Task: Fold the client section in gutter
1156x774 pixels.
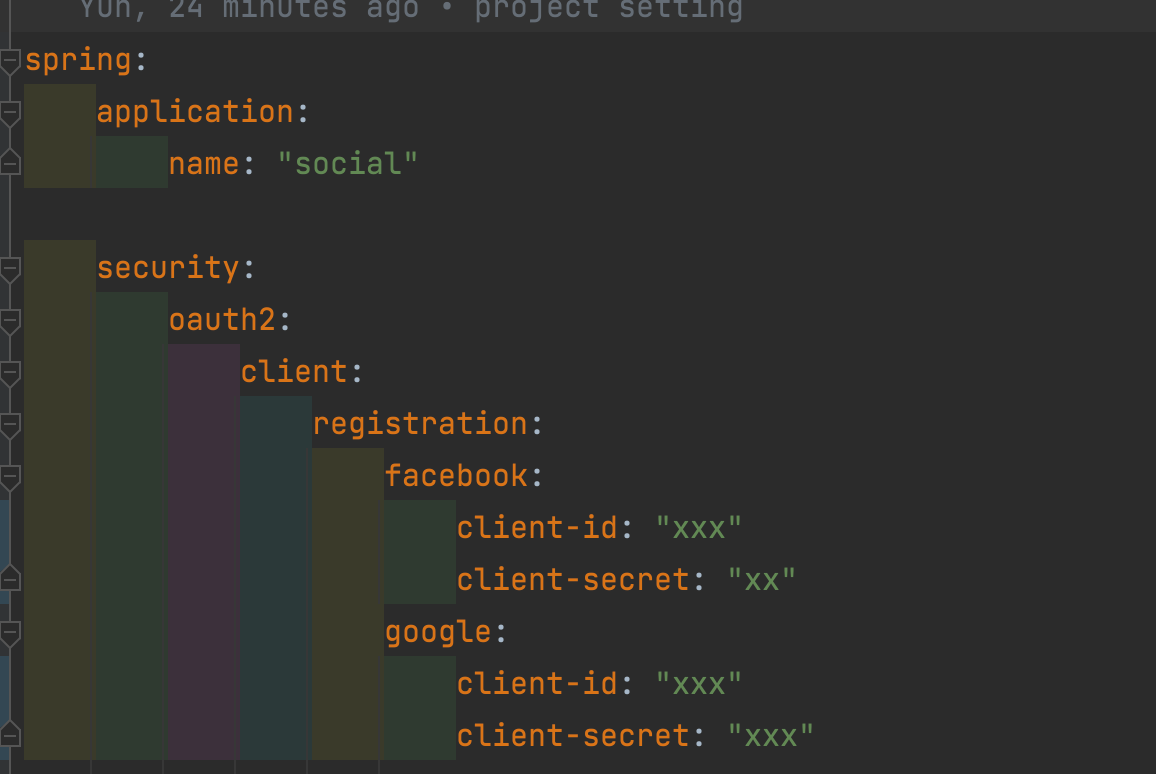Action: [x=10, y=373]
